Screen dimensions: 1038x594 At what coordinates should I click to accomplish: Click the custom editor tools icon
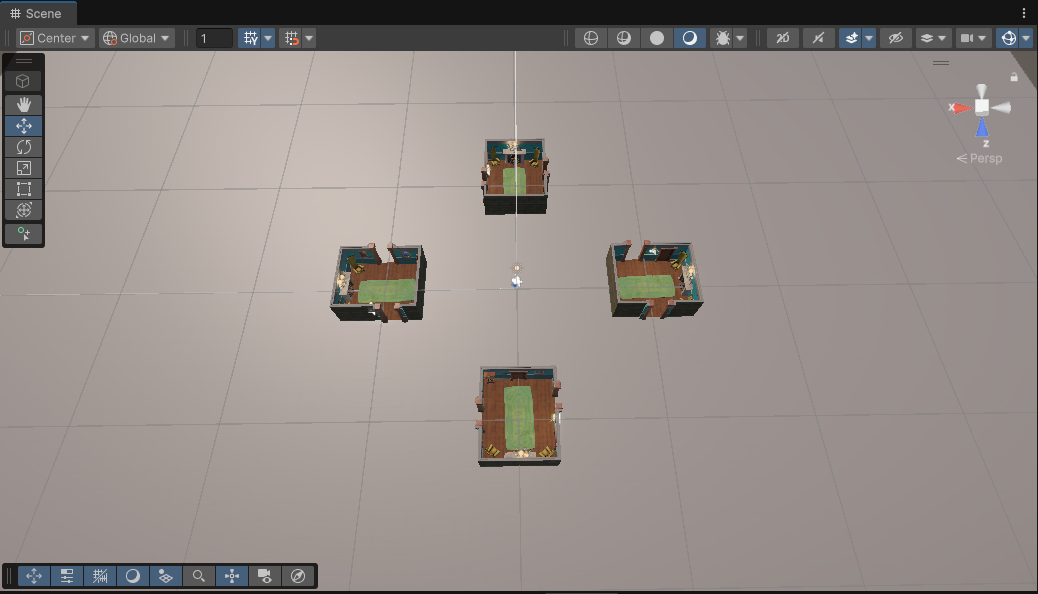point(24,234)
